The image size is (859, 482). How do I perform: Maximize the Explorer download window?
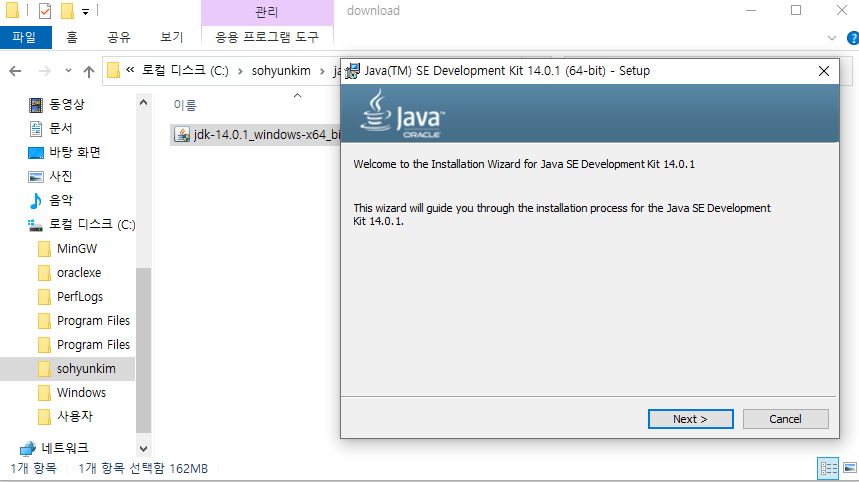(796, 10)
